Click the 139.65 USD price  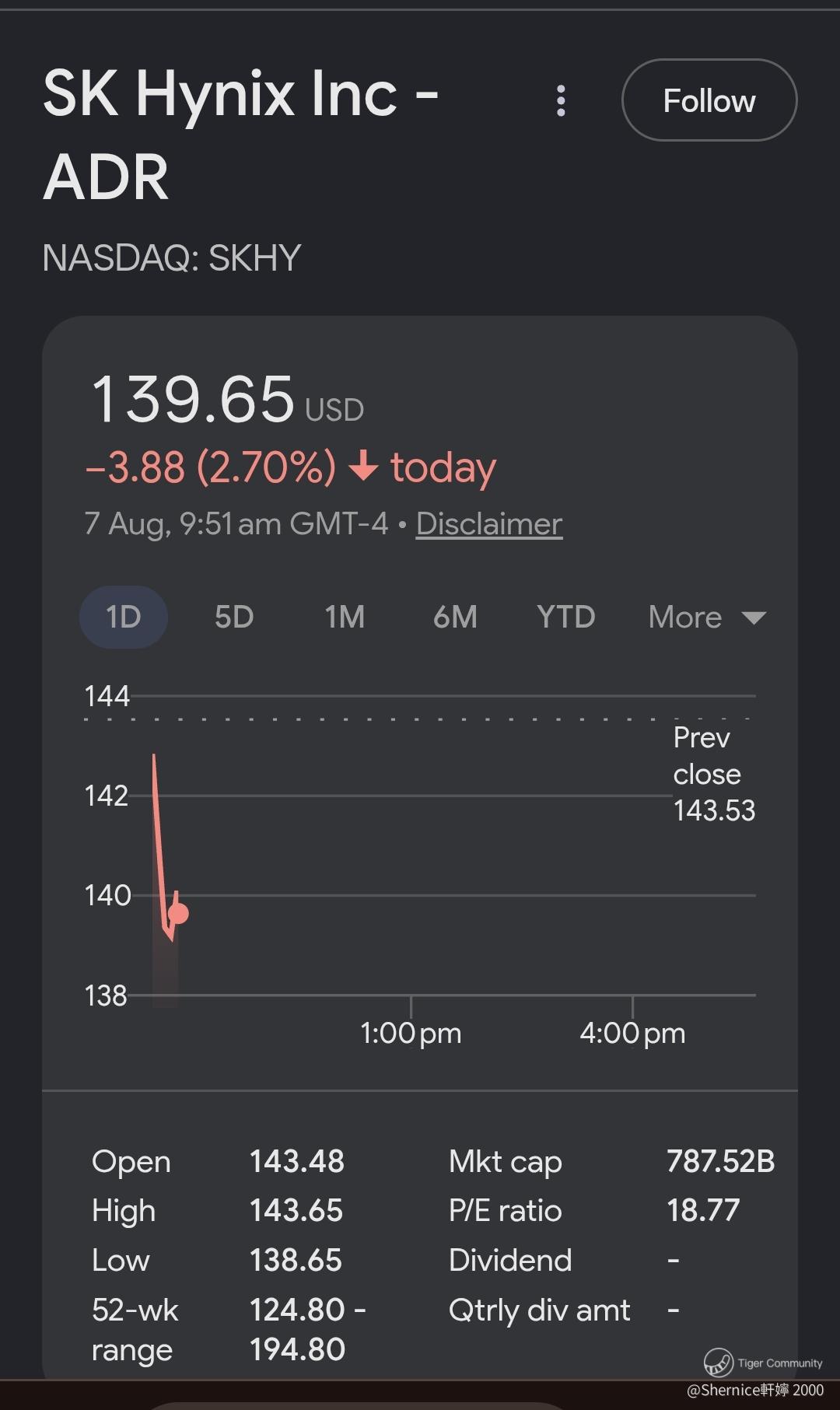pyautogui.click(x=228, y=399)
